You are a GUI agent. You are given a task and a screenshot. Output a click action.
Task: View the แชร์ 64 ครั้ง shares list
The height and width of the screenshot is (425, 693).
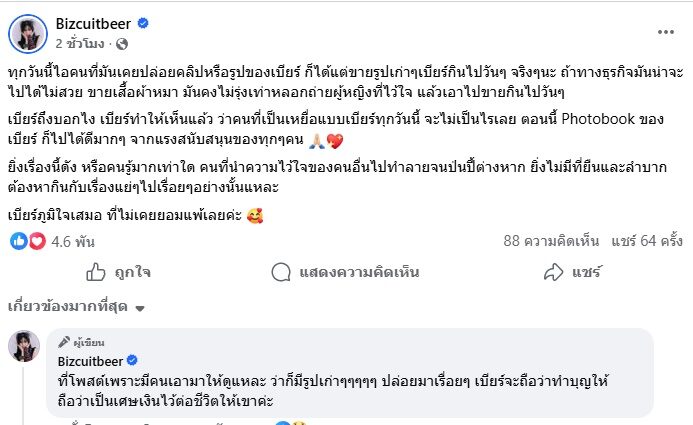coord(646,240)
